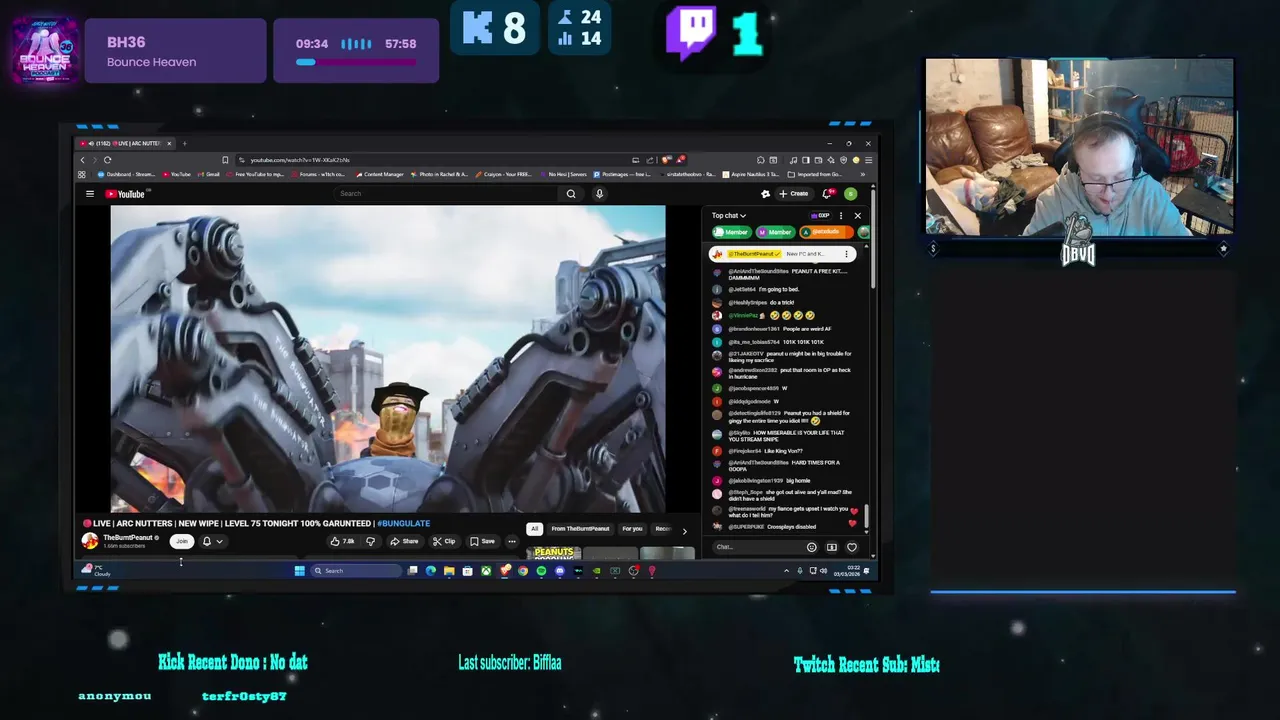The height and width of the screenshot is (720, 1280).
Task: Click the live video player
Action: 388,359
